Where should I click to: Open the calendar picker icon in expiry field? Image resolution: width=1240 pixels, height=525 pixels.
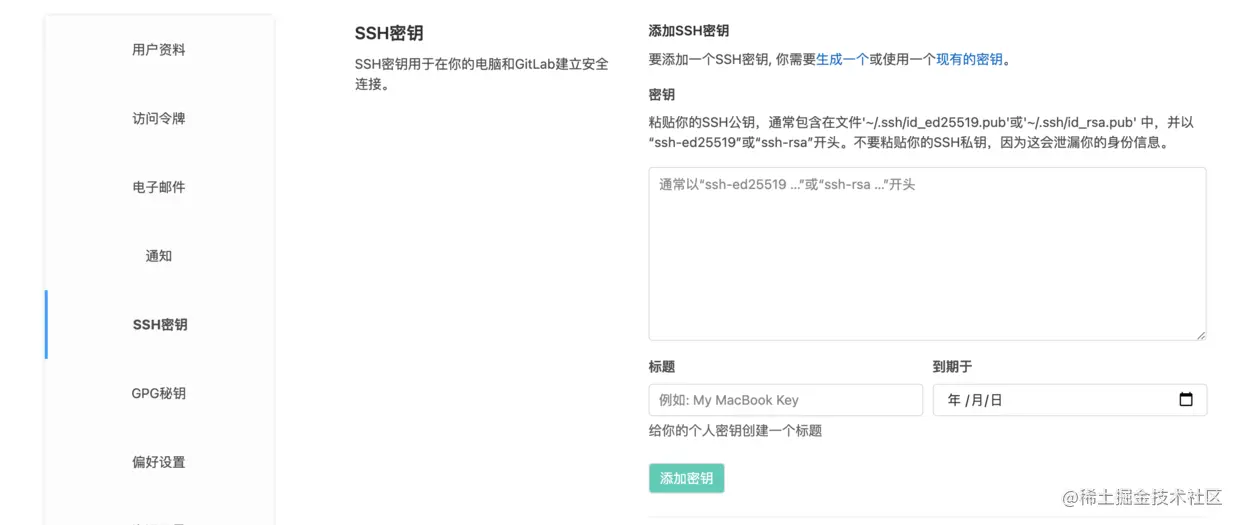click(1186, 400)
